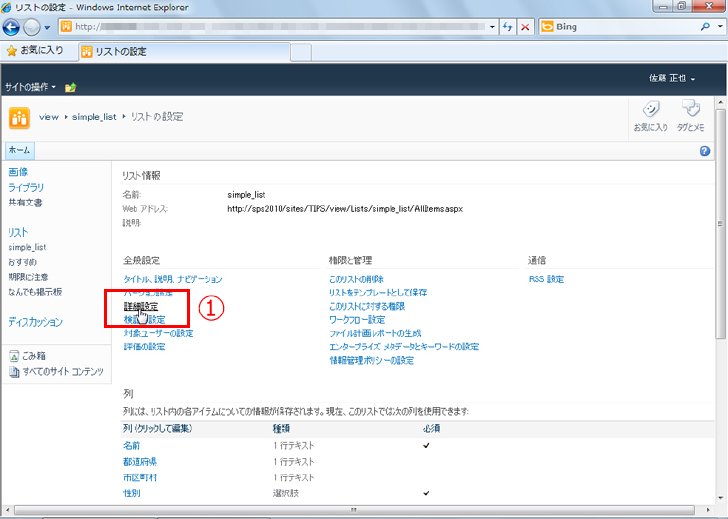Viewport: 728px width, 519px height.
Task: Select the ホーム tab
Action: [19, 150]
